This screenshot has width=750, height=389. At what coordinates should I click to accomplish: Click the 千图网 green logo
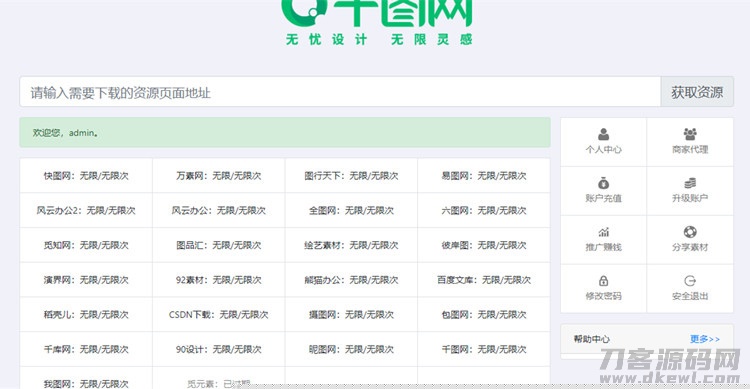pyautogui.click(x=377, y=13)
